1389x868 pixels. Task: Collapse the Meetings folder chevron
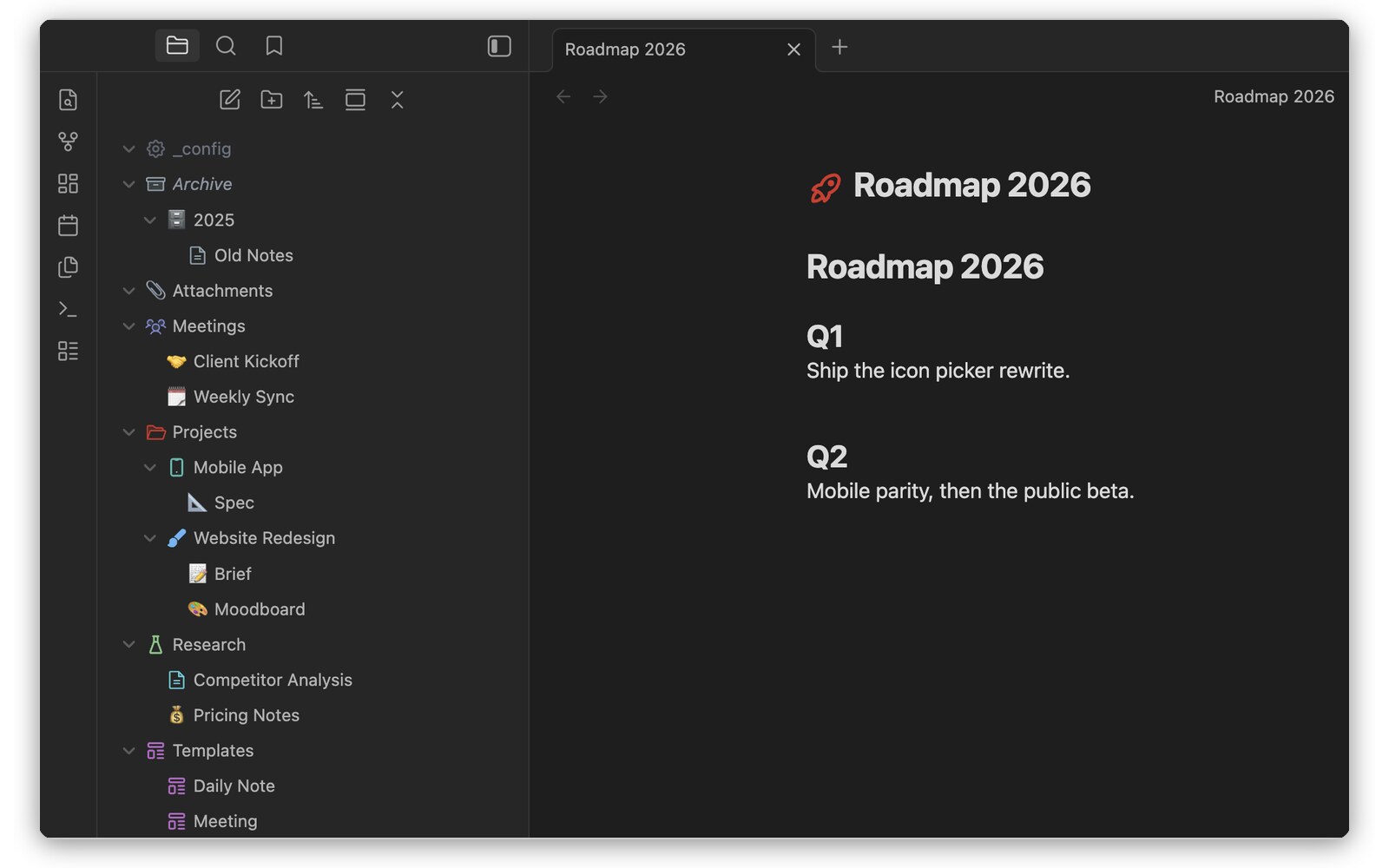(128, 326)
